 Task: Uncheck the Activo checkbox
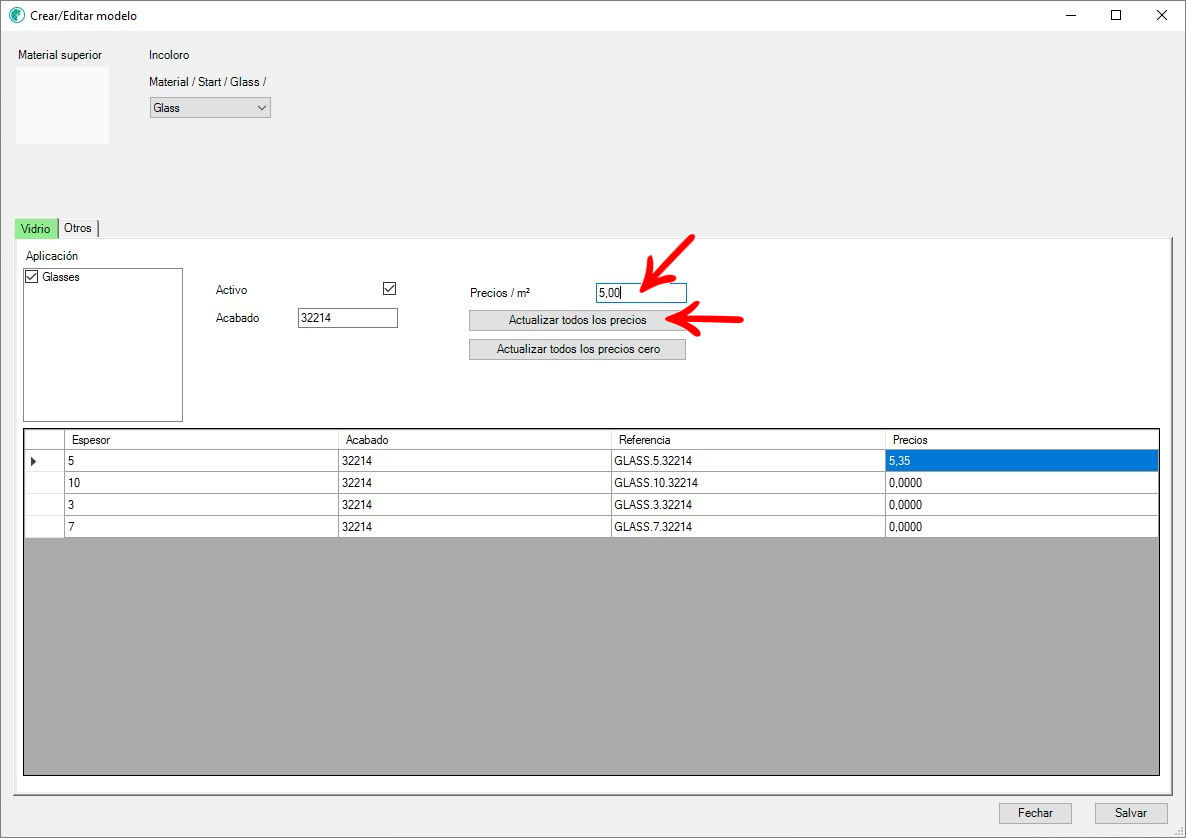point(390,289)
